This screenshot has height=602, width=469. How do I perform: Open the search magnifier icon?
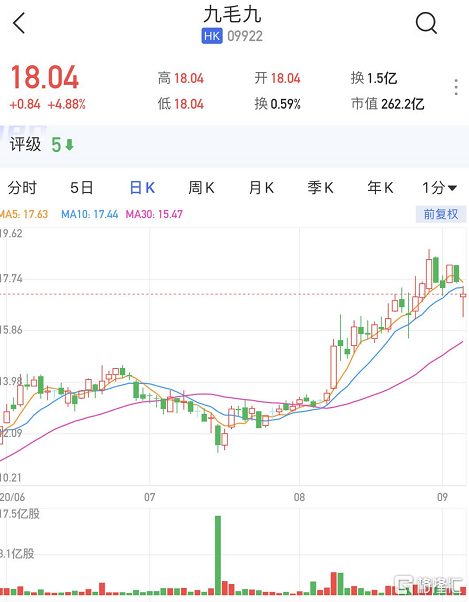[x=426, y=23]
